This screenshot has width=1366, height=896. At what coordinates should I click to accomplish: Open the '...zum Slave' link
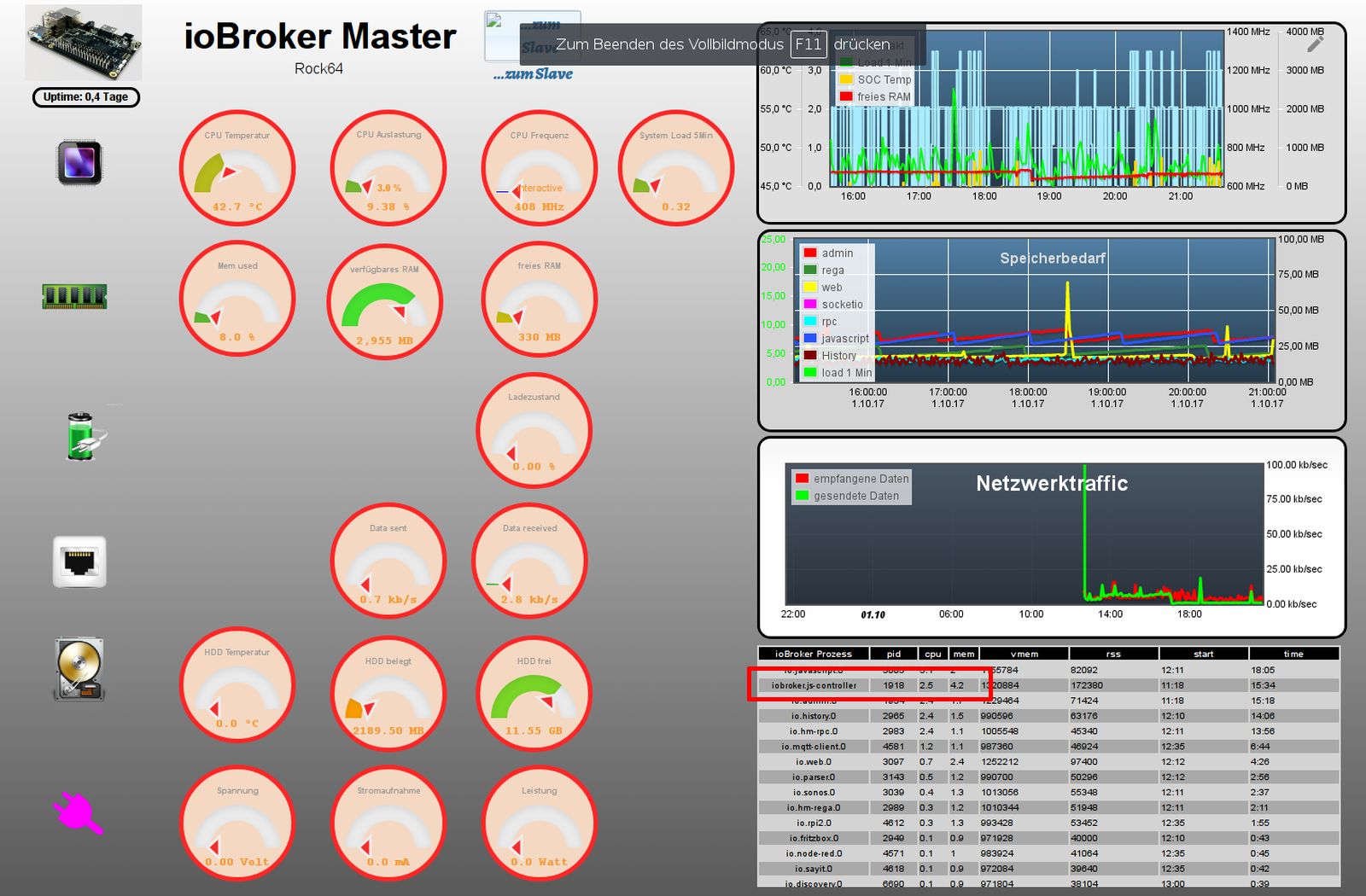pyautogui.click(x=533, y=74)
